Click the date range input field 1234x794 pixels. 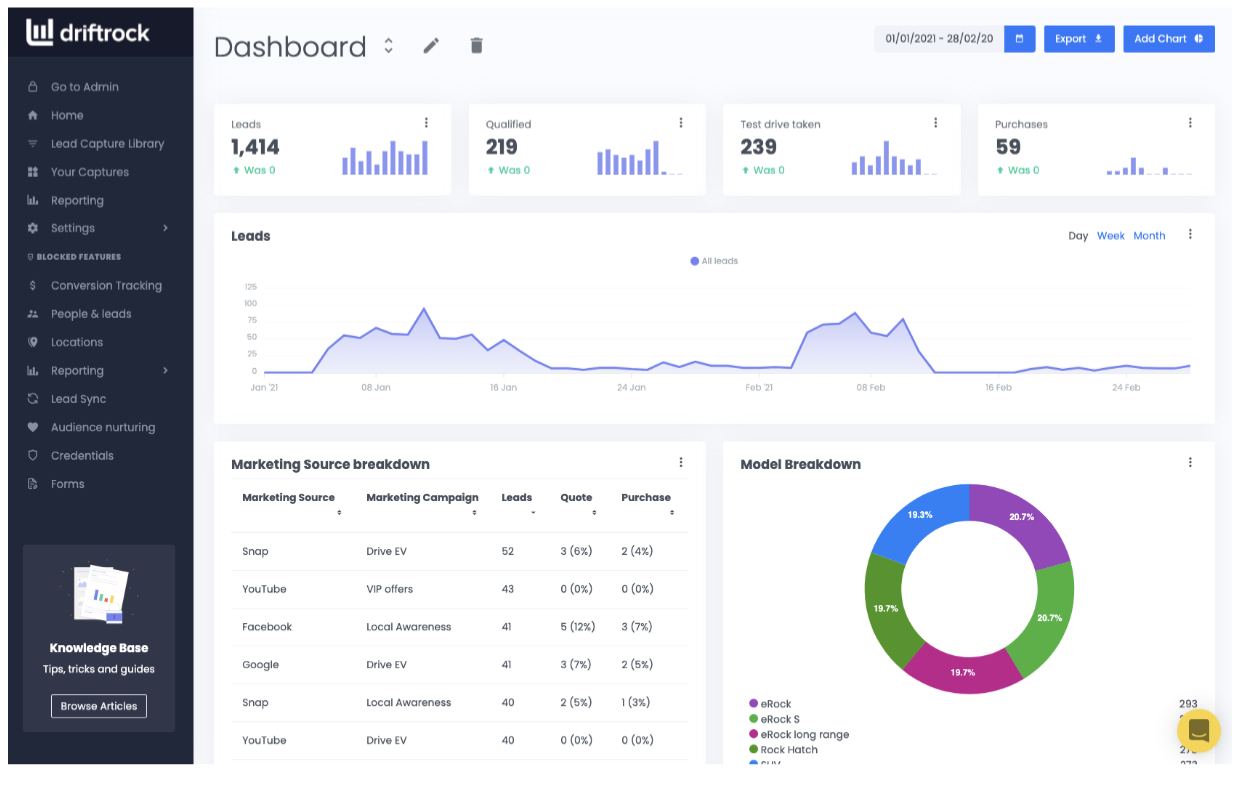click(x=938, y=39)
